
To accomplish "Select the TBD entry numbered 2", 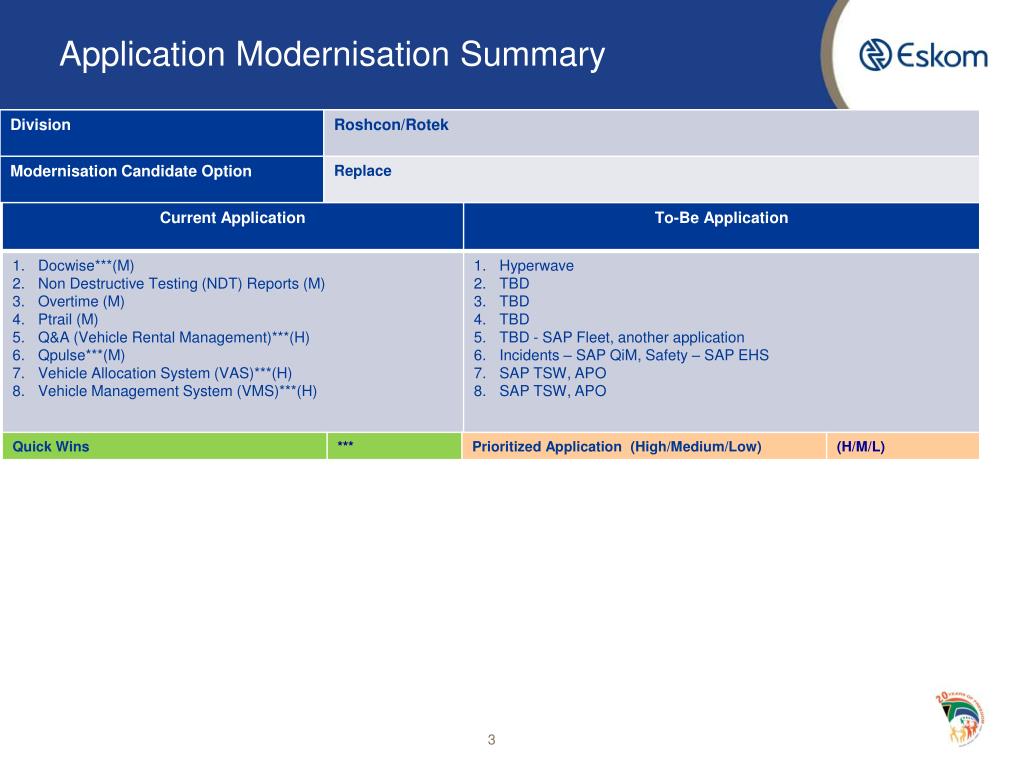I will 514,283.
